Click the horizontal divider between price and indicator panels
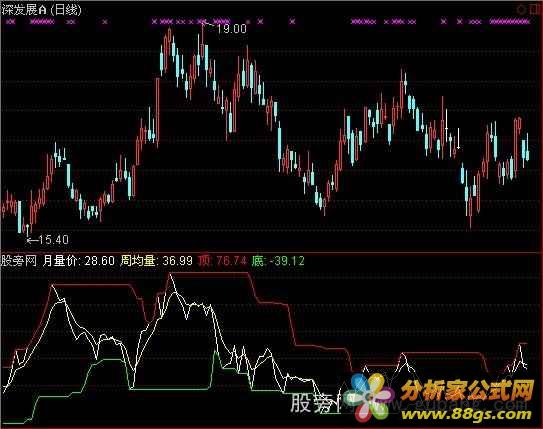 tap(272, 253)
